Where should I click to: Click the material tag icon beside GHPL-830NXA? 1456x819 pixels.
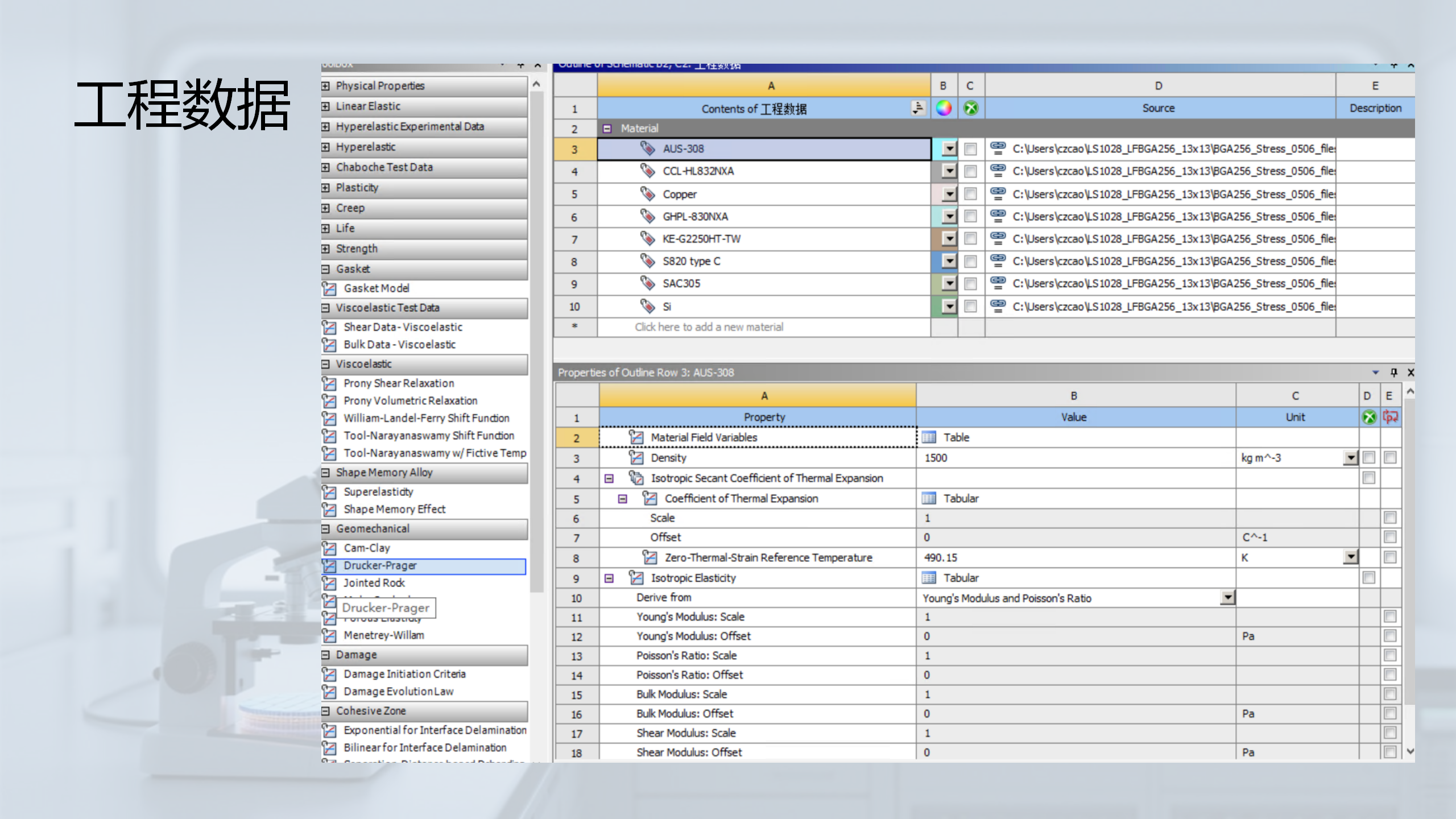[x=647, y=216]
